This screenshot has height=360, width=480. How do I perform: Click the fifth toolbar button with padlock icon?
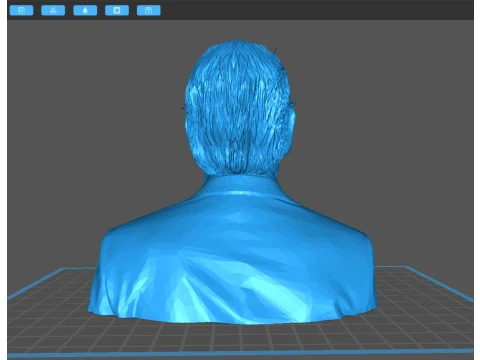[x=149, y=10]
